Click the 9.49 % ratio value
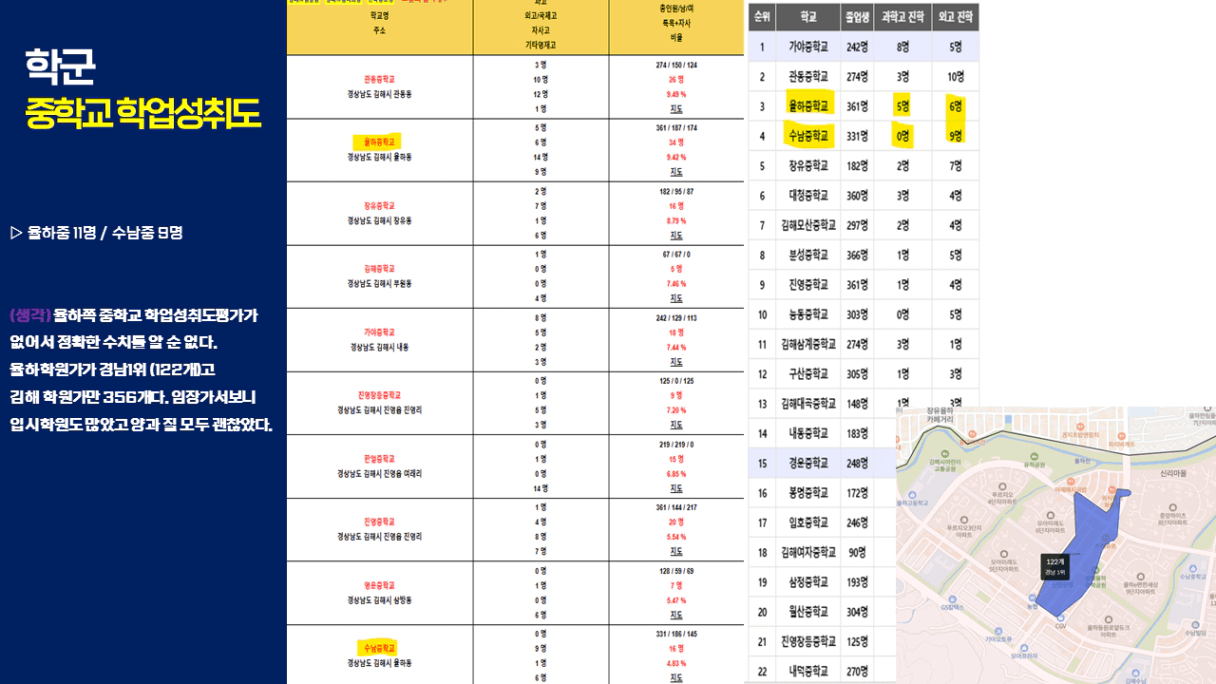This screenshot has height=684, width=1216. [x=676, y=94]
